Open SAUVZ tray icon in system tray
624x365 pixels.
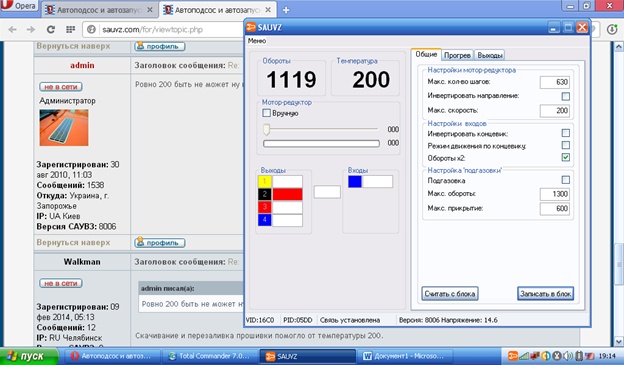pyautogui.click(x=513, y=355)
